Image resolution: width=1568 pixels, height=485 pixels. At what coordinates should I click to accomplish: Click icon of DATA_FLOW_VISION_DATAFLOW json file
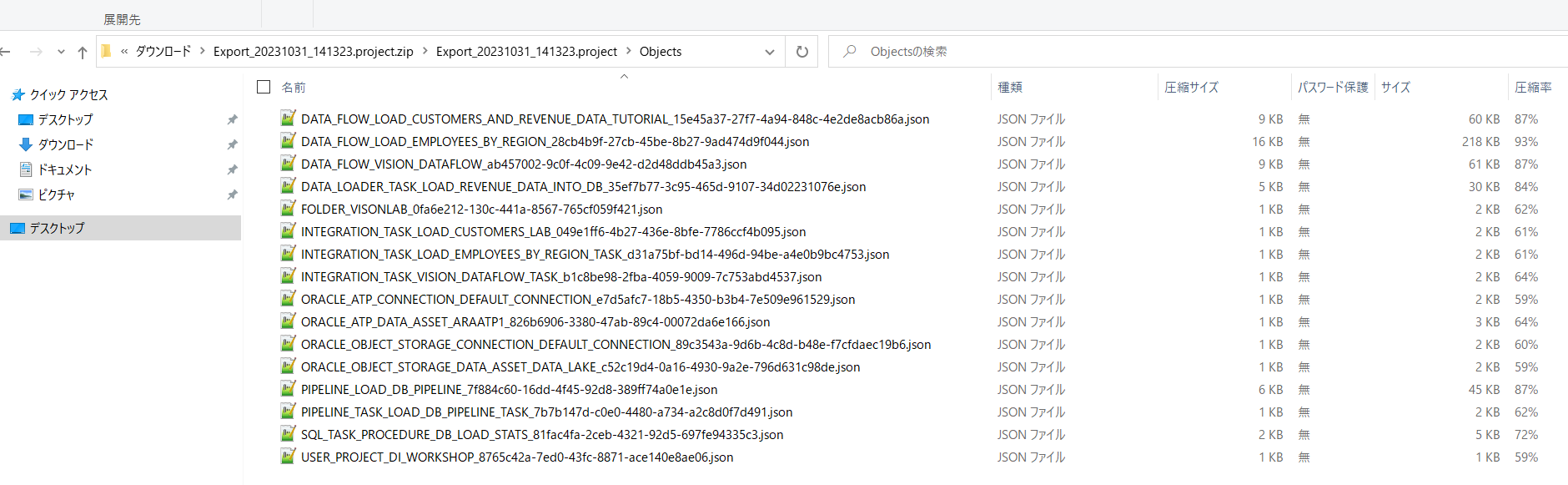[x=288, y=163]
